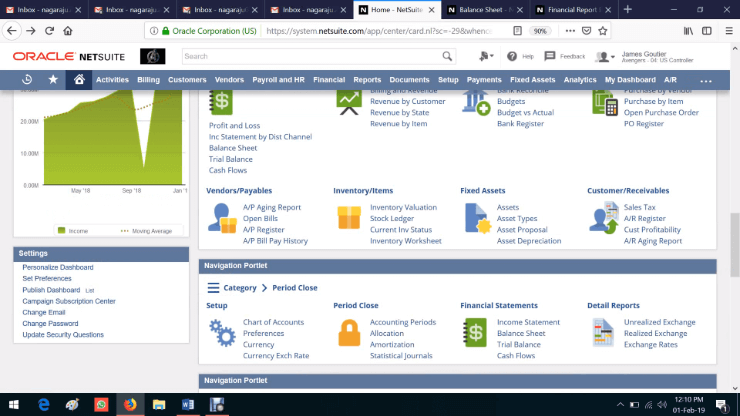Click the taskbar clock showing 12:10 PM
740x416 pixels.
(689, 405)
